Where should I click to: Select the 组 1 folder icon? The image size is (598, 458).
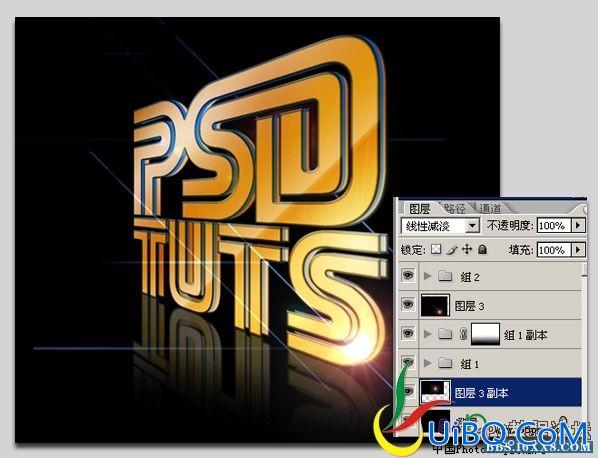[x=444, y=363]
